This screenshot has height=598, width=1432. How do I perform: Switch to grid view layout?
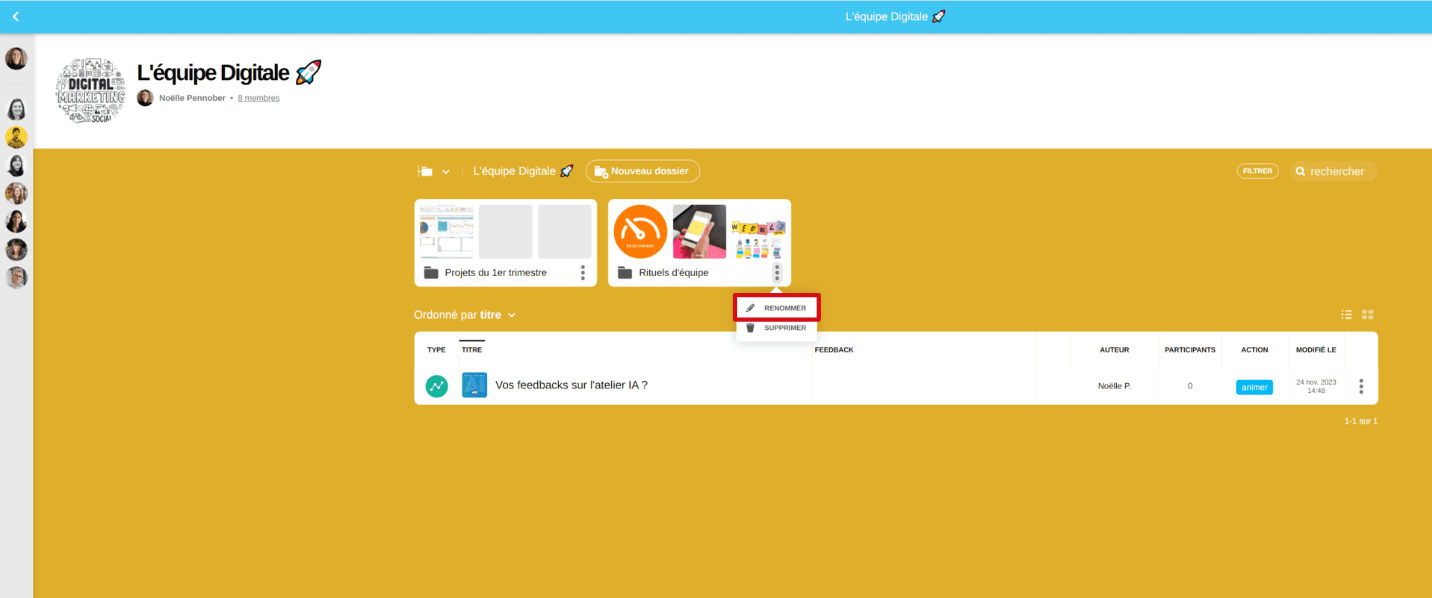(x=1367, y=315)
